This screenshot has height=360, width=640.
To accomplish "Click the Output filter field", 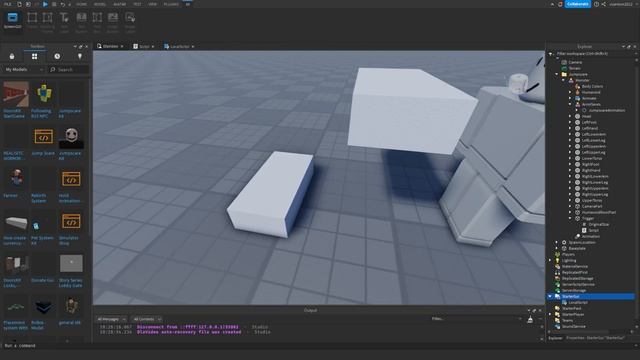I will pyautogui.click(x=476, y=319).
